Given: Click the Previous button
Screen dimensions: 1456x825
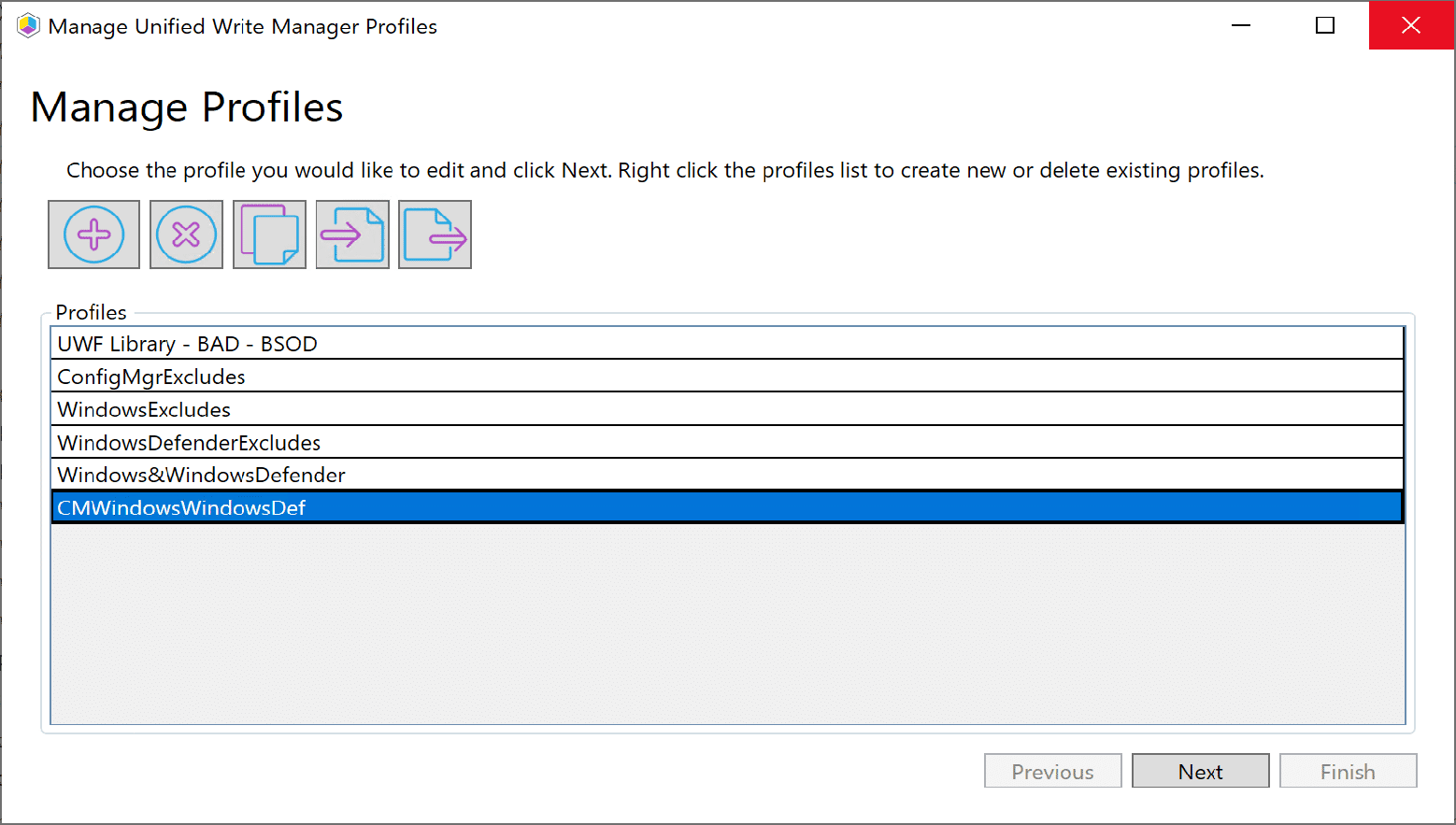Looking at the screenshot, I should pos(1052,771).
